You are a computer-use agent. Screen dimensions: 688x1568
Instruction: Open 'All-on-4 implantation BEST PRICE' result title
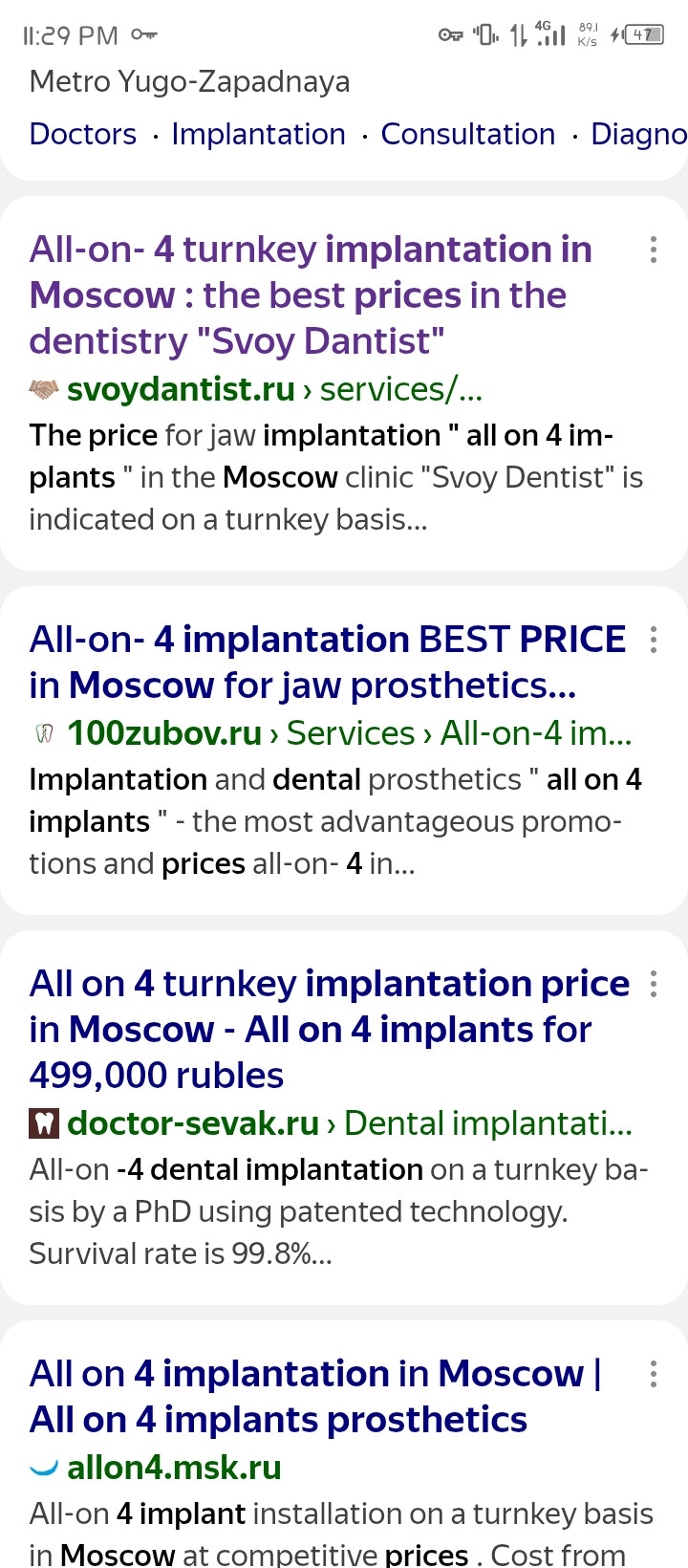point(328,663)
